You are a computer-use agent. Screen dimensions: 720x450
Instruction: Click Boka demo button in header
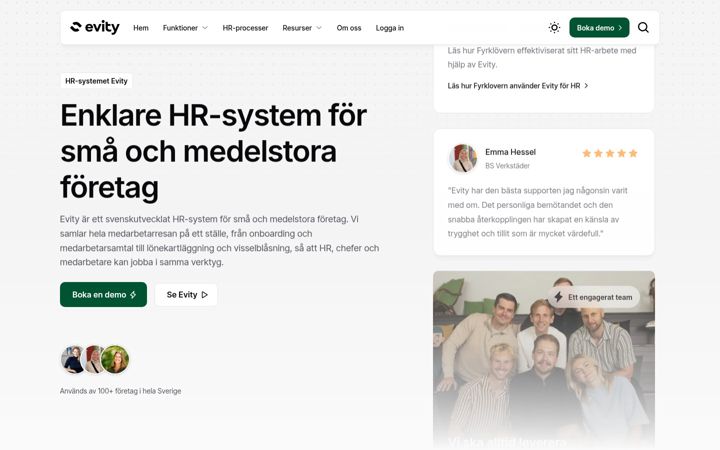point(599,28)
